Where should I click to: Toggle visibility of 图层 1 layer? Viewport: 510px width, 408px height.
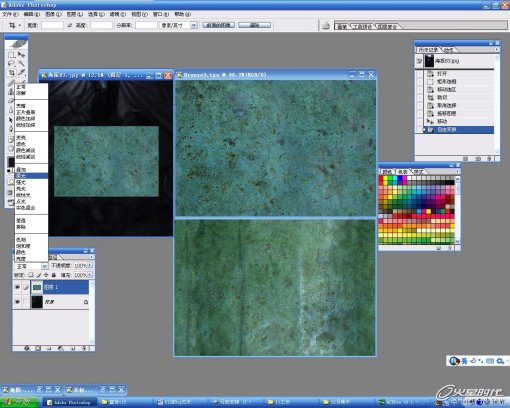(17, 287)
